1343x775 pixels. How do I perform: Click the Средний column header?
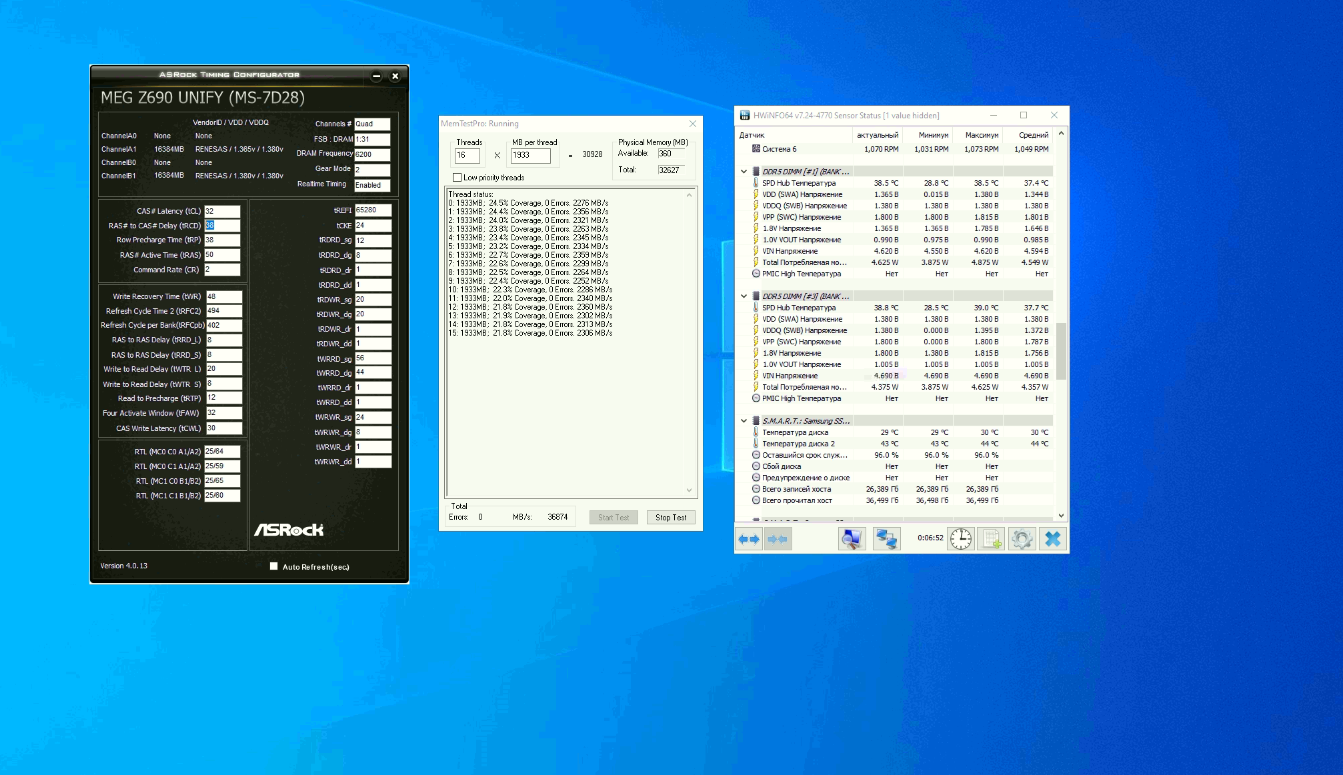(1027, 134)
